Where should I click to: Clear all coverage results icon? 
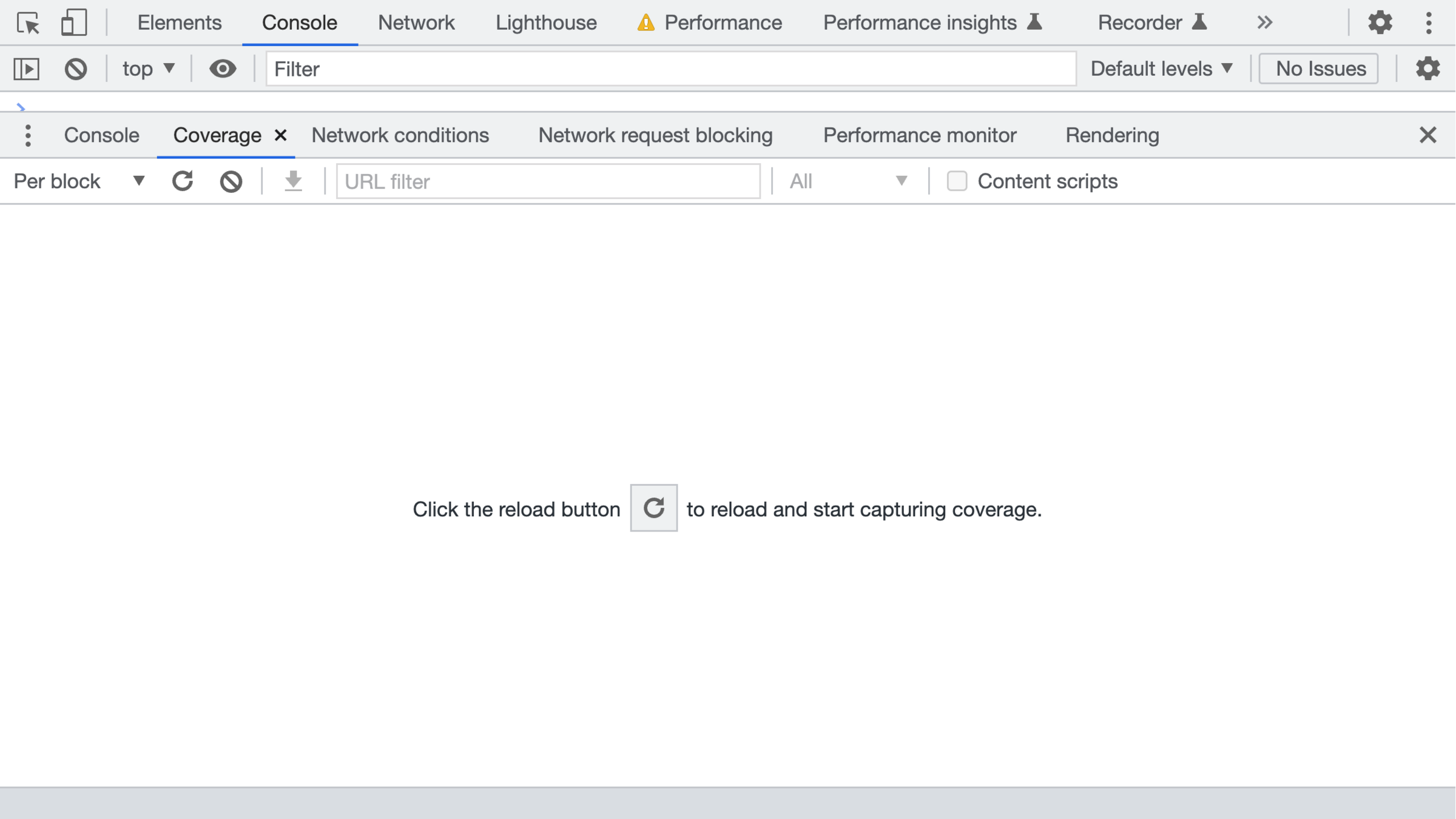(231, 181)
